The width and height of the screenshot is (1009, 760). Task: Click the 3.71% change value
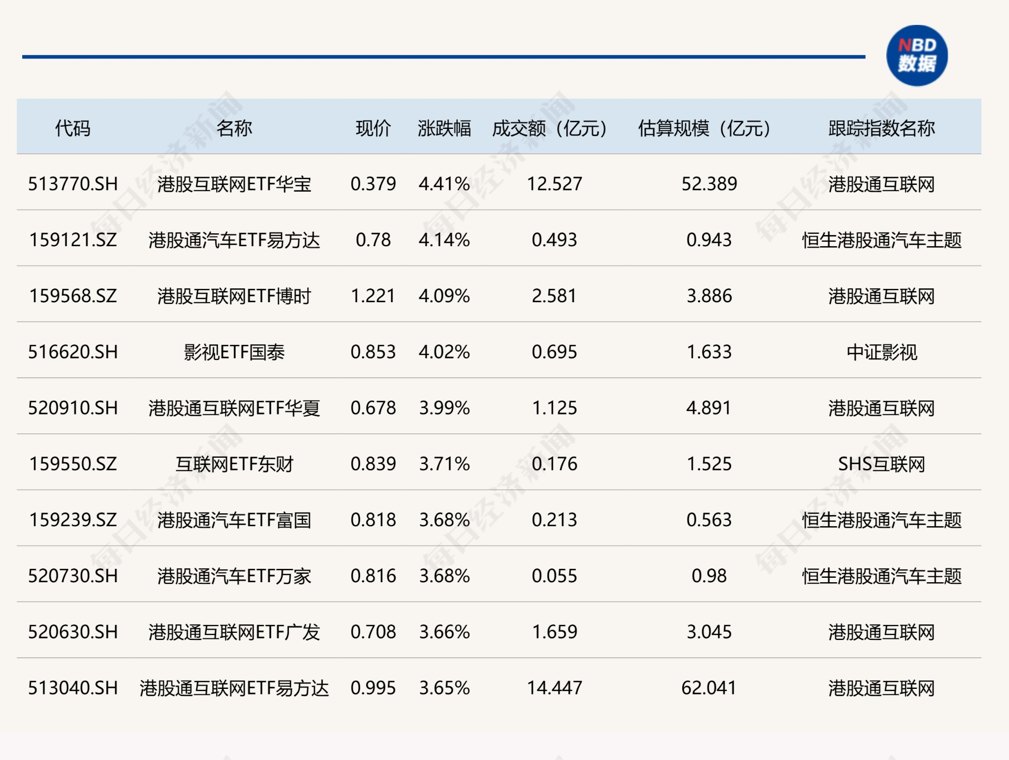click(x=444, y=464)
